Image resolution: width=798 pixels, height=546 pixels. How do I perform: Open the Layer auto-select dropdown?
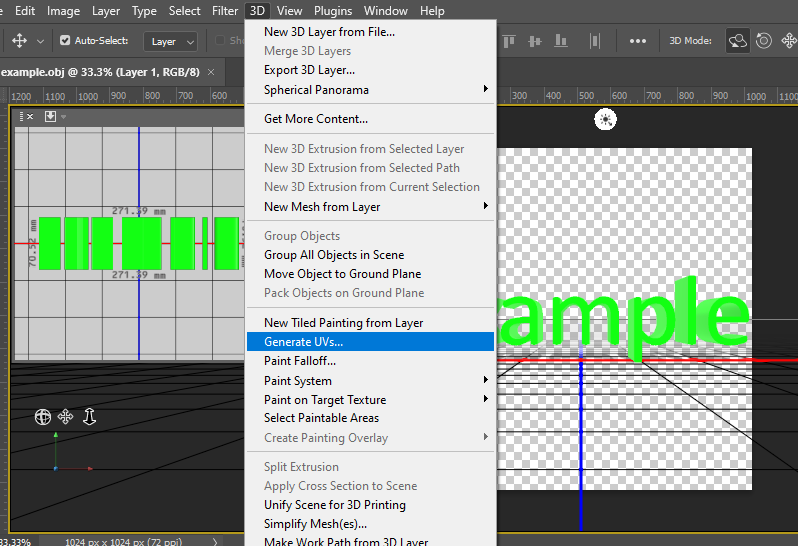click(x=171, y=42)
